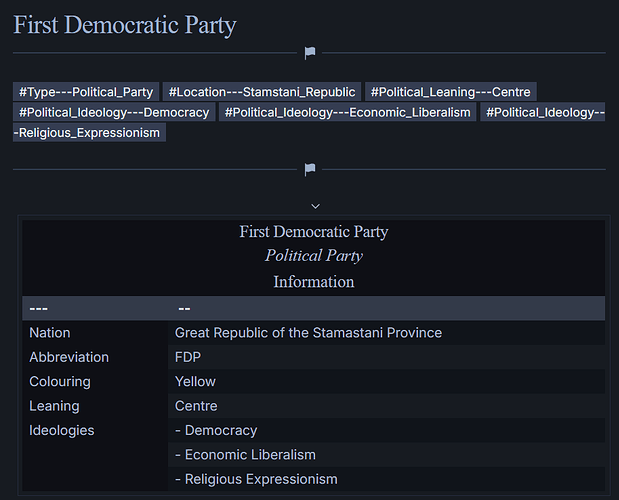Select the Democracy row in Ideologies
The image size is (619, 500).
coord(216,430)
